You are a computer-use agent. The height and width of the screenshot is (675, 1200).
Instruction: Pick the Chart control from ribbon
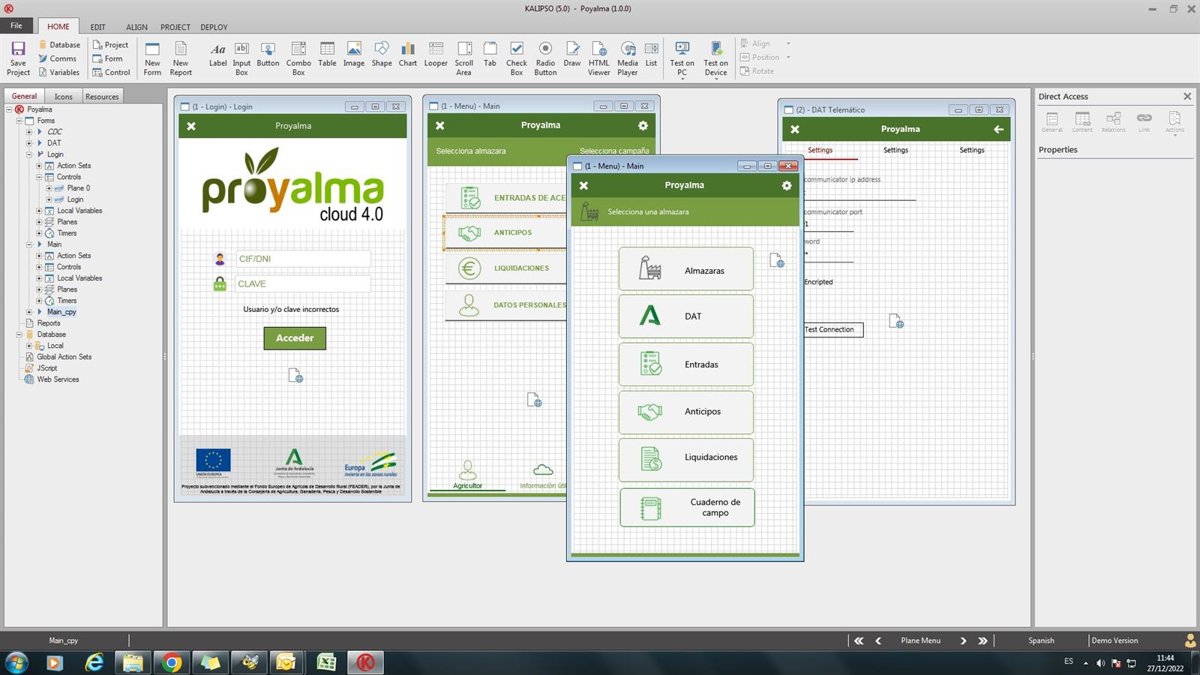(408, 50)
